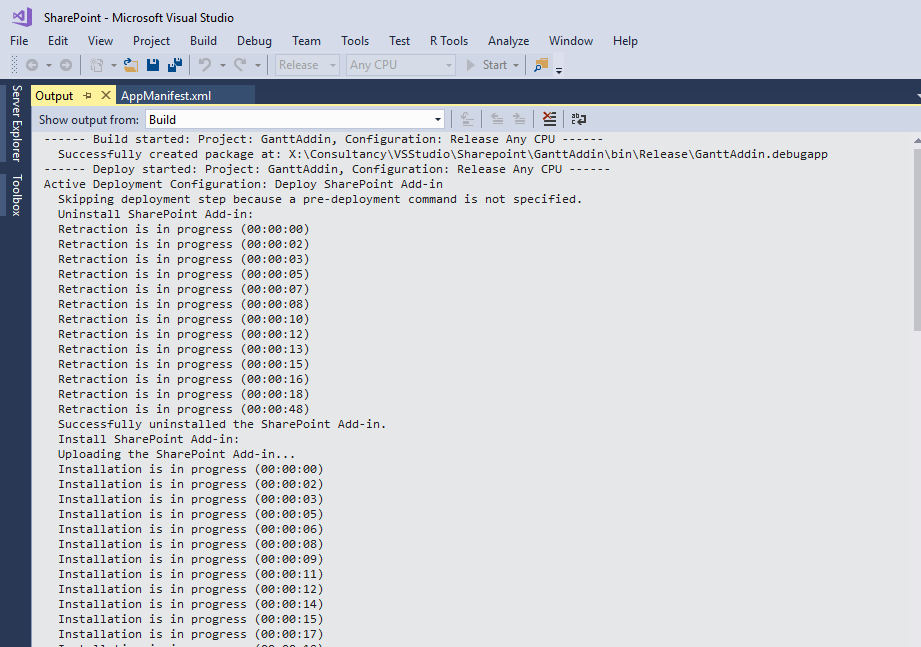The width and height of the screenshot is (921, 647).
Task: Select the Navigate Forward arrow icon
Action: [65, 63]
